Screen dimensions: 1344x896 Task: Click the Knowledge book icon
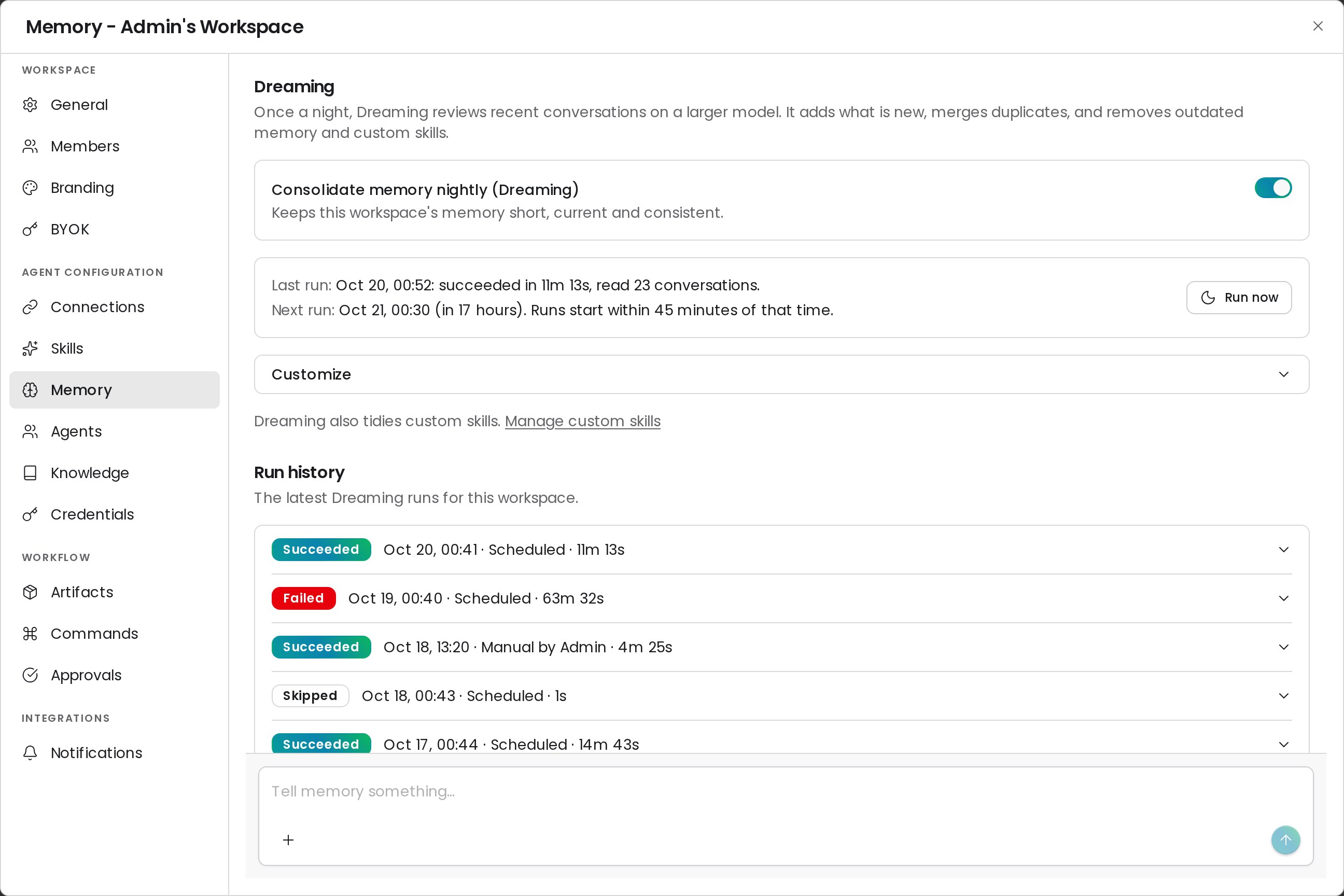point(30,472)
